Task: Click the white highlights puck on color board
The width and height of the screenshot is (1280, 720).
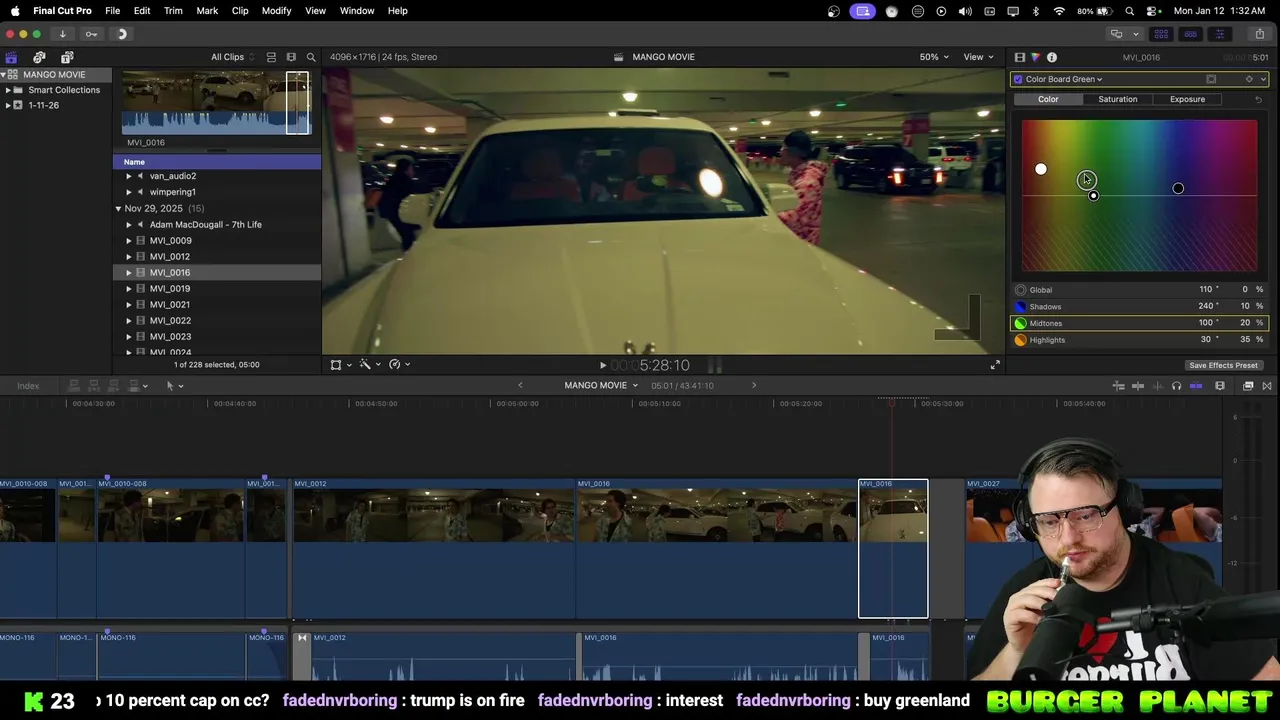Action: point(1041,169)
